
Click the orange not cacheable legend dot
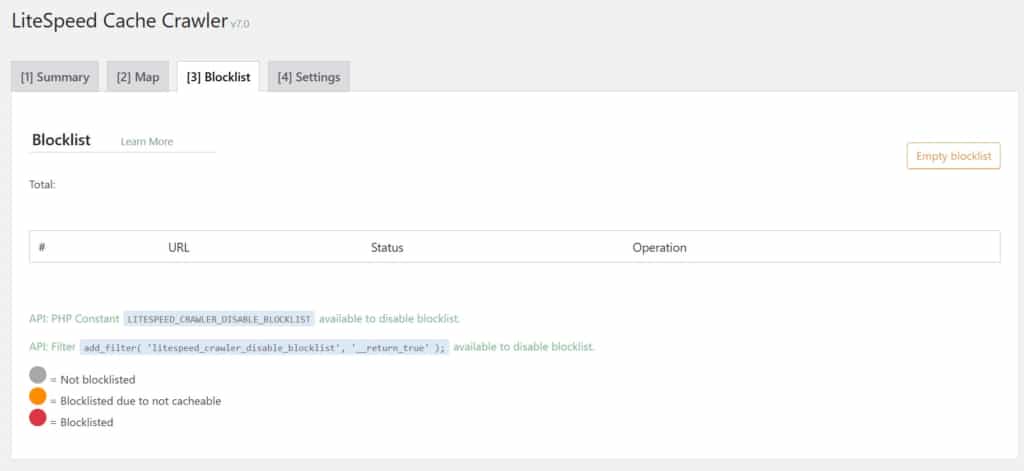point(38,396)
